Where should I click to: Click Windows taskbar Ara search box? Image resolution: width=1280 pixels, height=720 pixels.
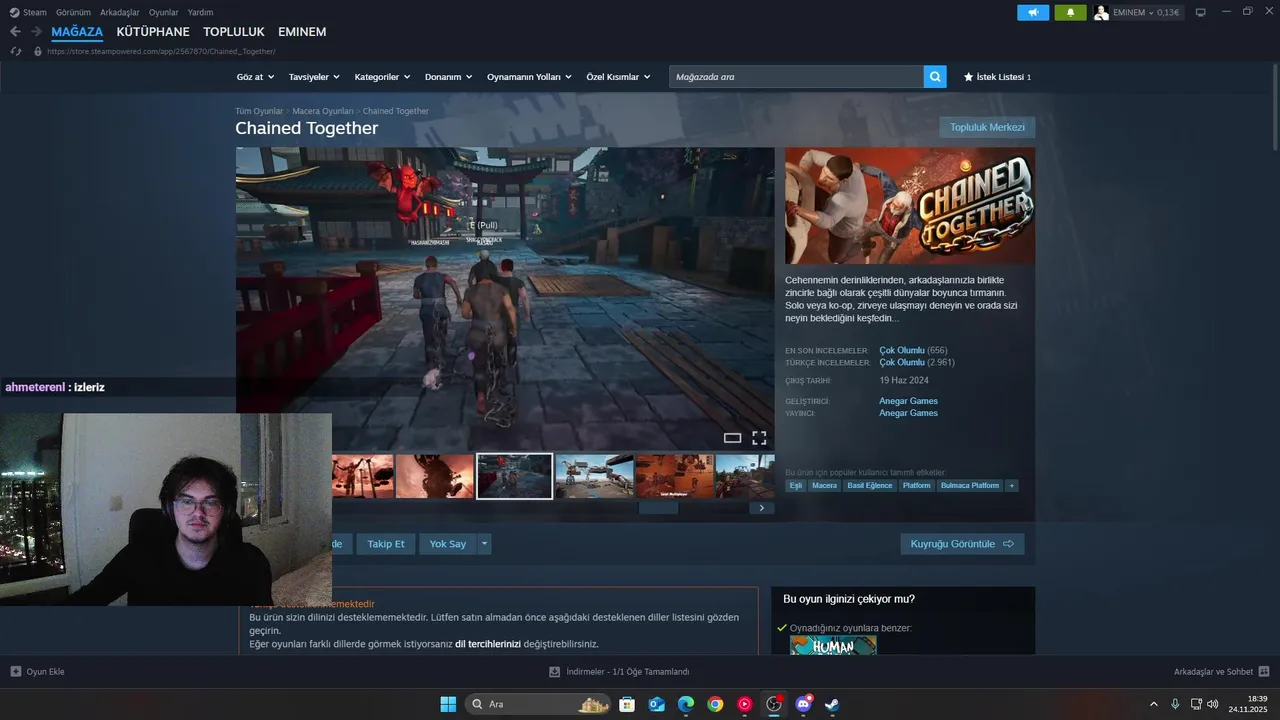(540, 704)
